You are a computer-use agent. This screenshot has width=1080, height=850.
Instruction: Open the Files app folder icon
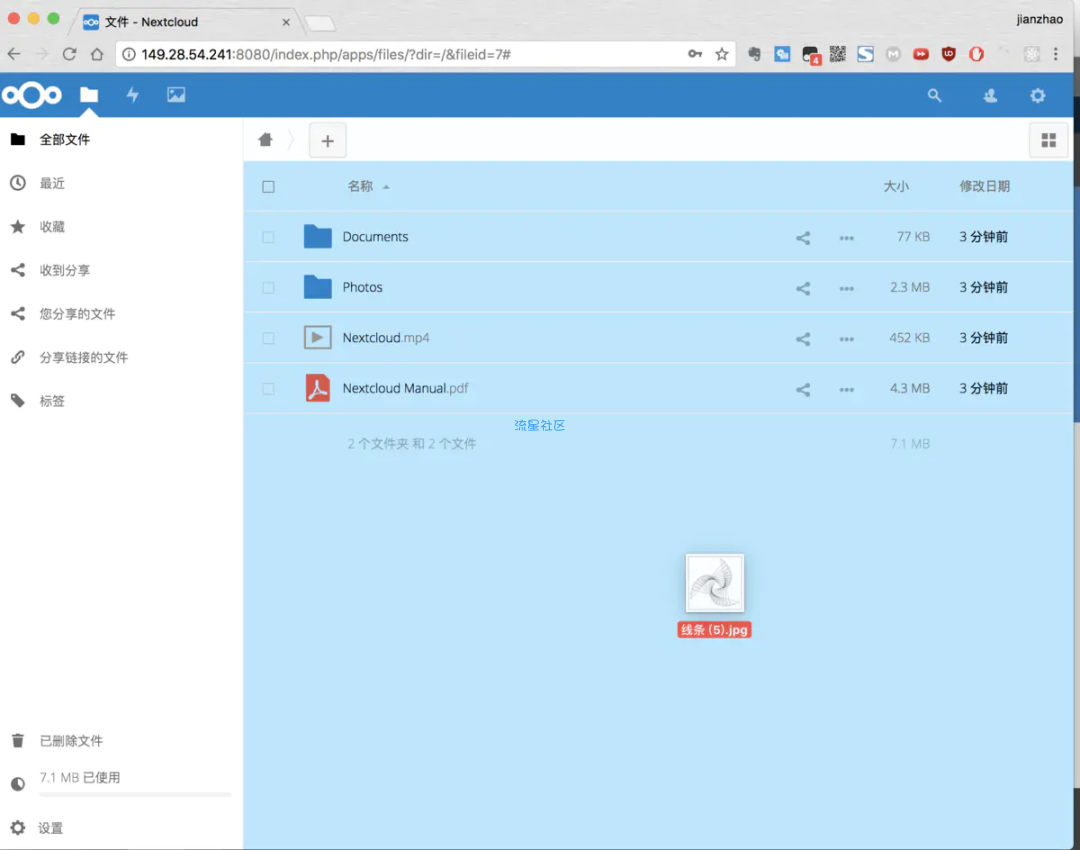89,95
